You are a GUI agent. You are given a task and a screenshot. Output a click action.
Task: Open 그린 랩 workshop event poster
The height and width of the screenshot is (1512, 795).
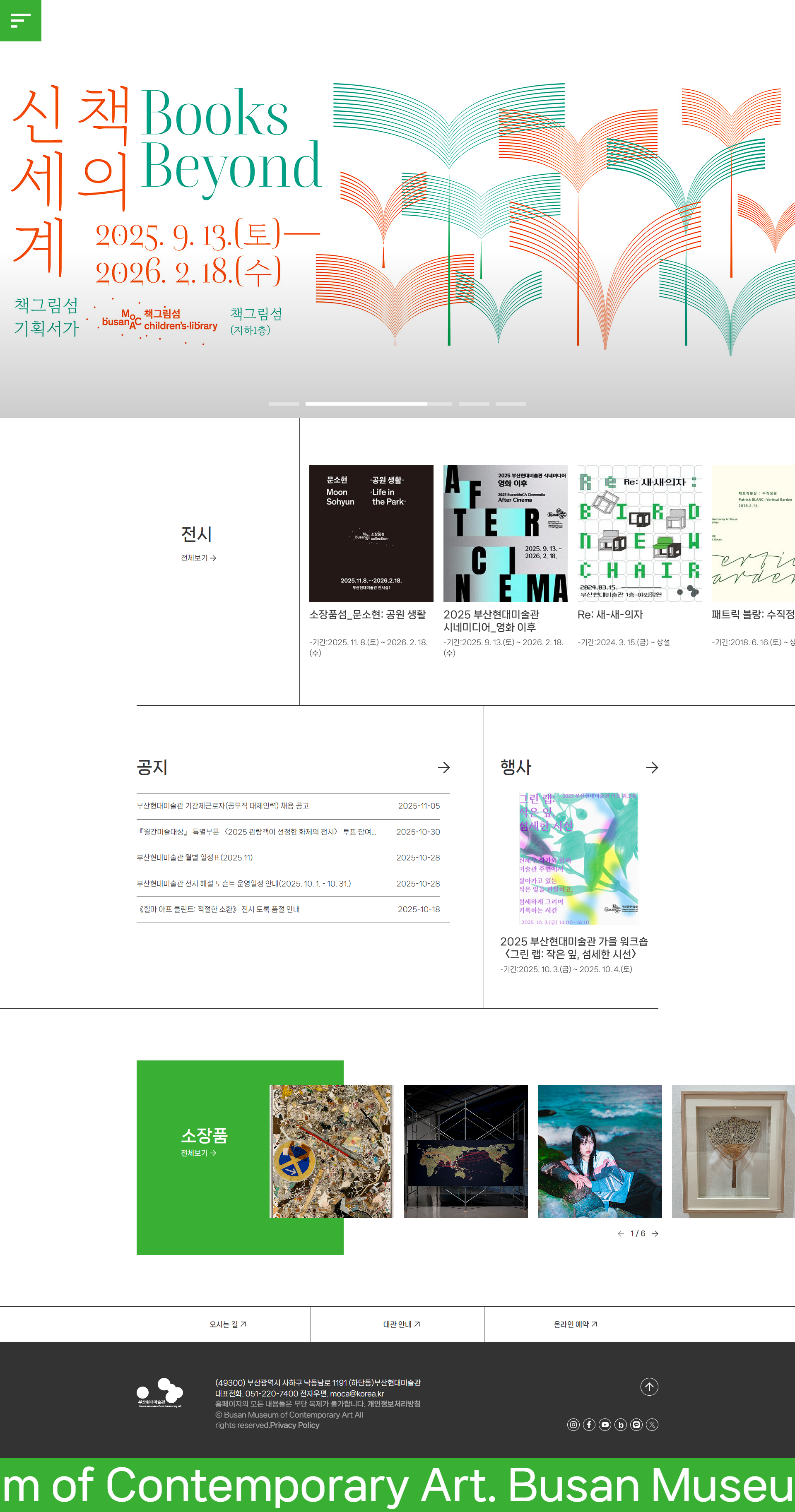(x=578, y=858)
